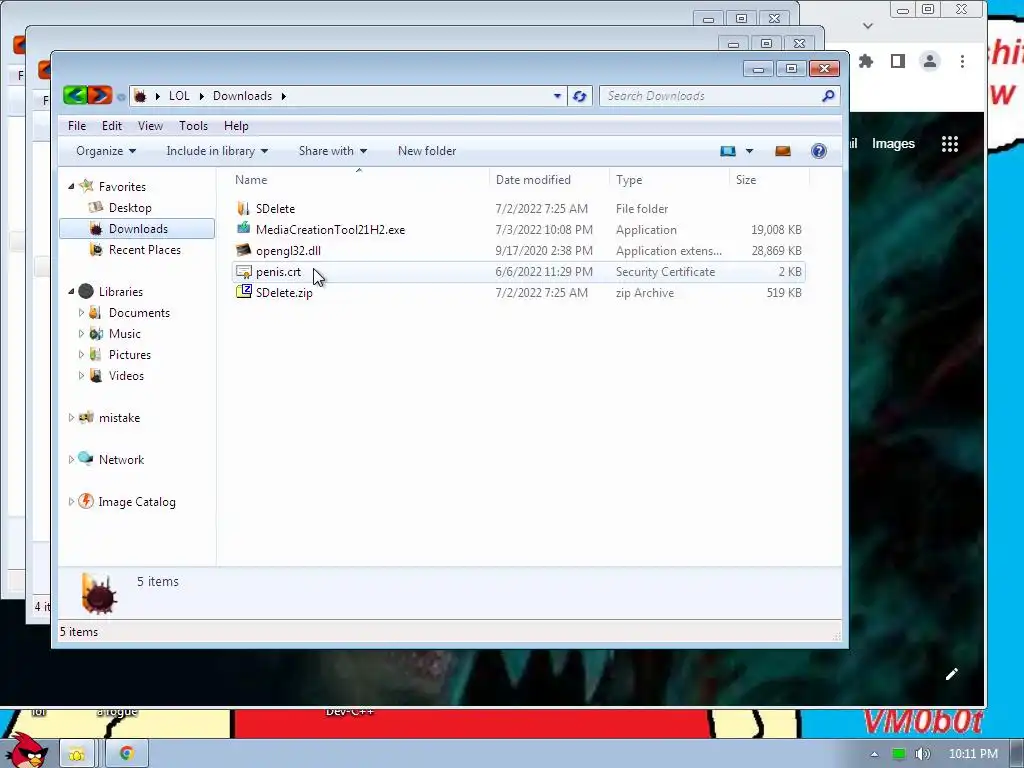Image resolution: width=1024 pixels, height=768 pixels.
Task: Open the View menu
Action: [x=150, y=126]
